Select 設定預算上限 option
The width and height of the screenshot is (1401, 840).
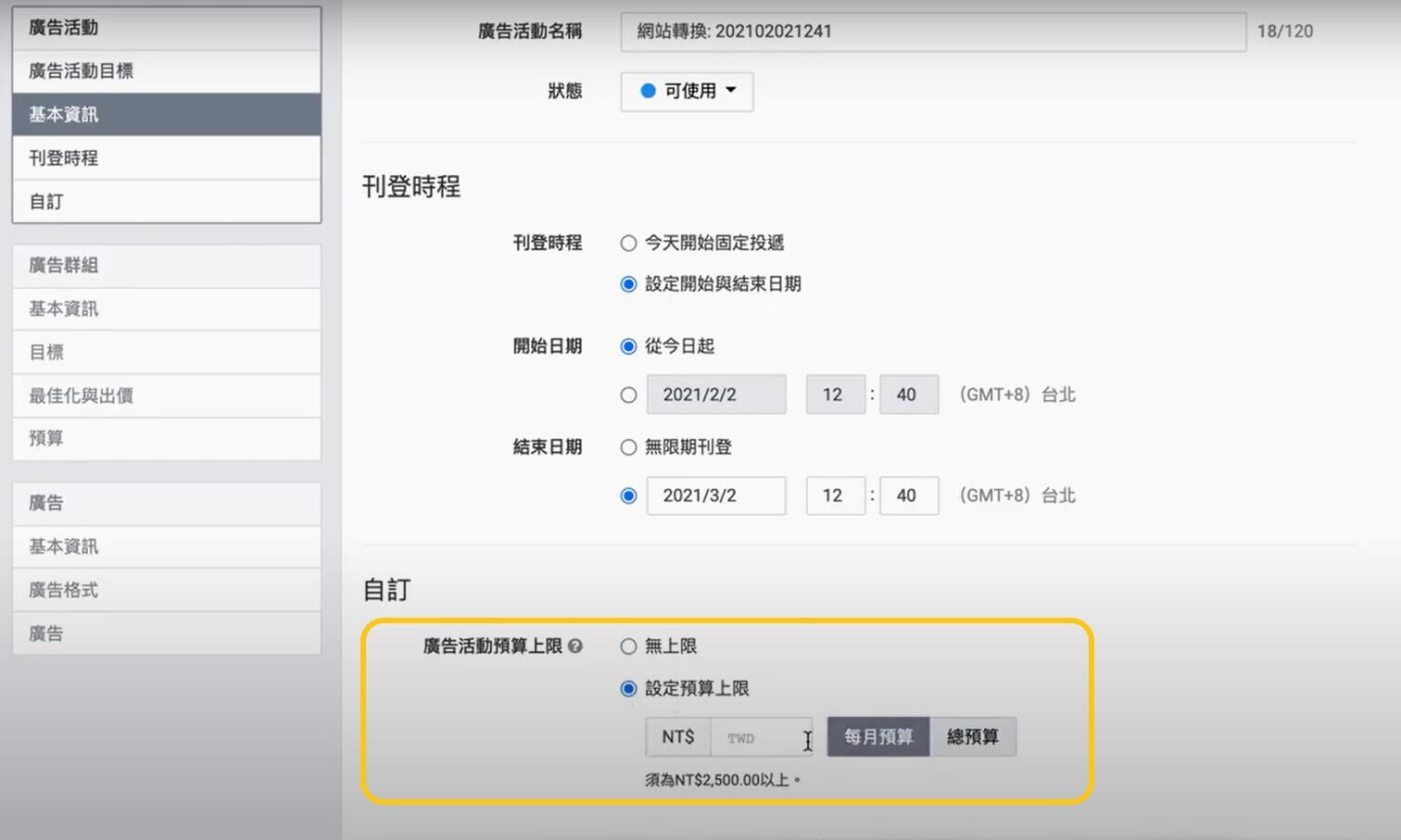(x=628, y=688)
